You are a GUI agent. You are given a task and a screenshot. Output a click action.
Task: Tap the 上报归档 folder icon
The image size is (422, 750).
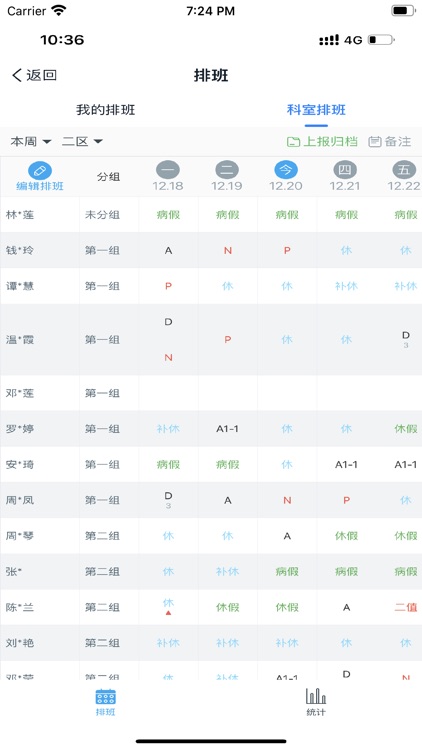293,142
